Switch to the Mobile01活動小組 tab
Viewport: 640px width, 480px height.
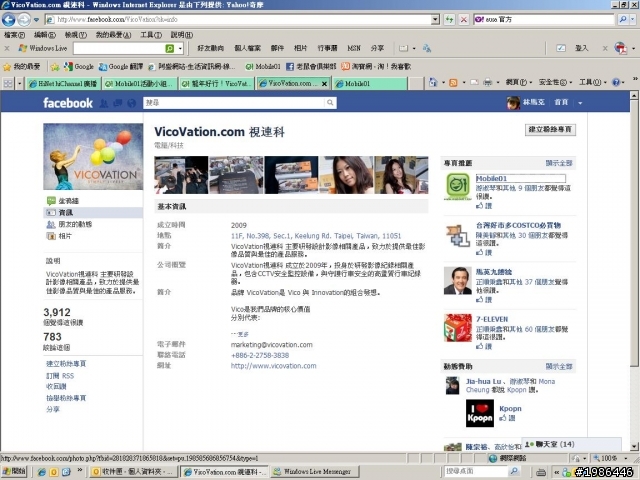coord(140,84)
